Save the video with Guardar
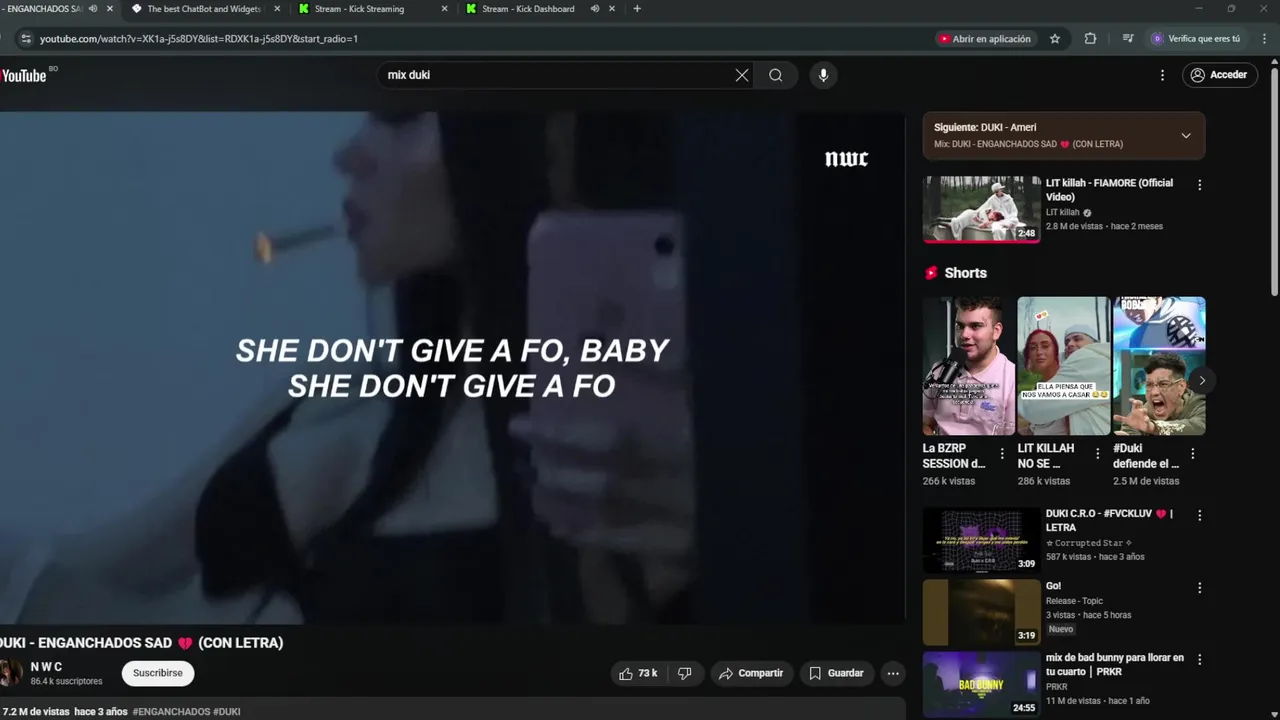The image size is (1280, 720). 836,673
